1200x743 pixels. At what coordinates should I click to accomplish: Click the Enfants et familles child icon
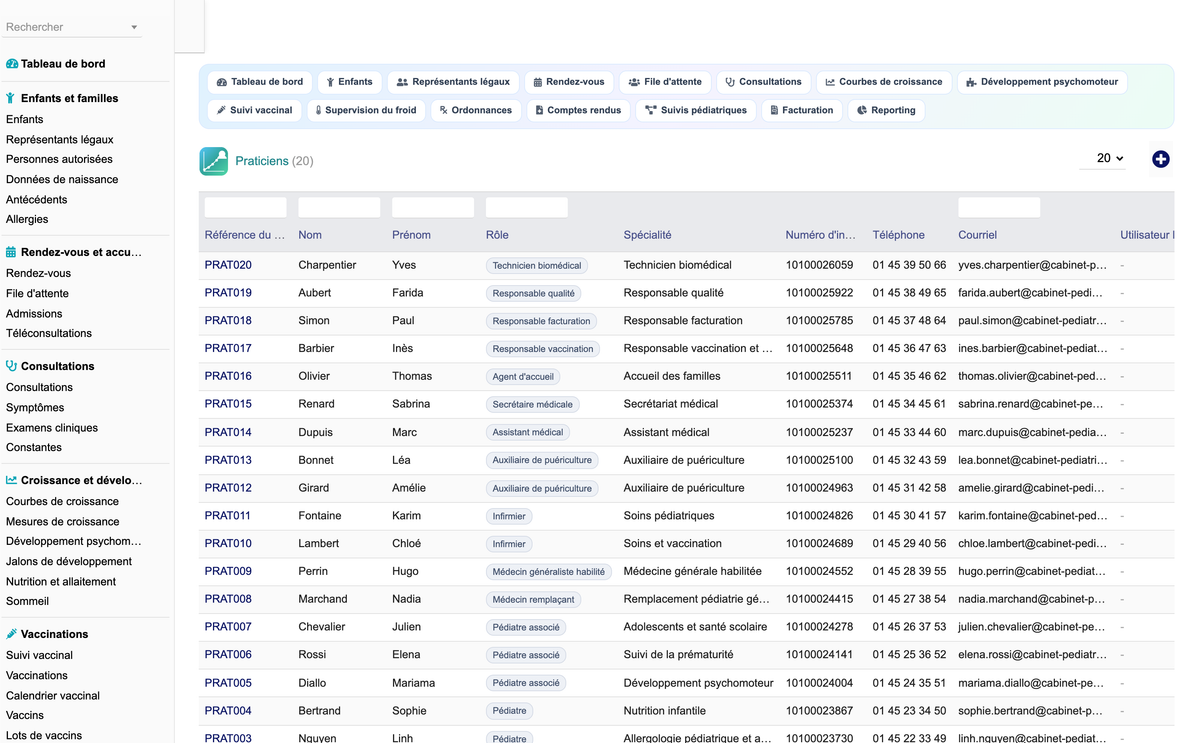pyautogui.click(x=11, y=98)
